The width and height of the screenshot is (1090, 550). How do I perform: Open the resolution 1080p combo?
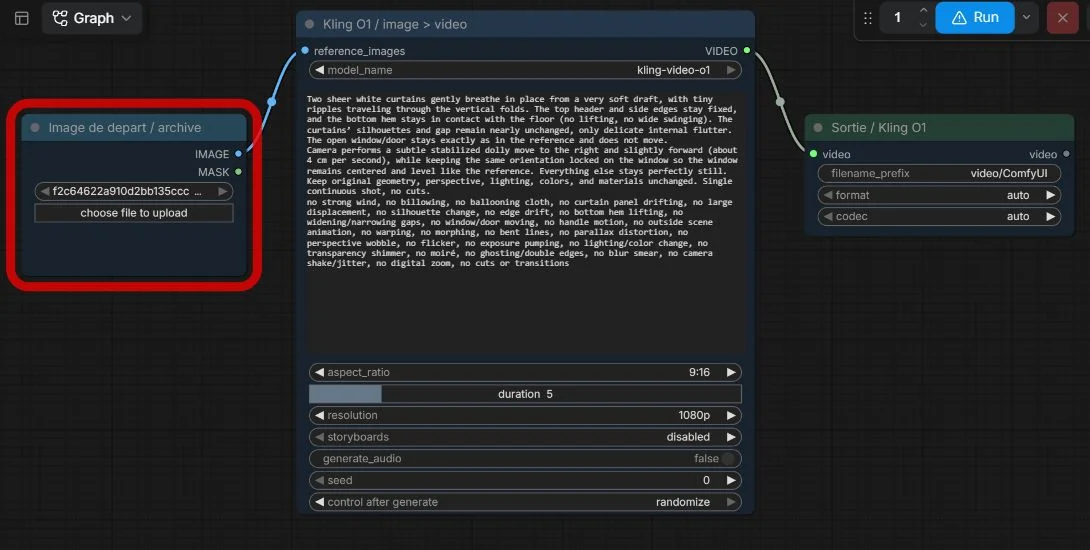tap(525, 416)
